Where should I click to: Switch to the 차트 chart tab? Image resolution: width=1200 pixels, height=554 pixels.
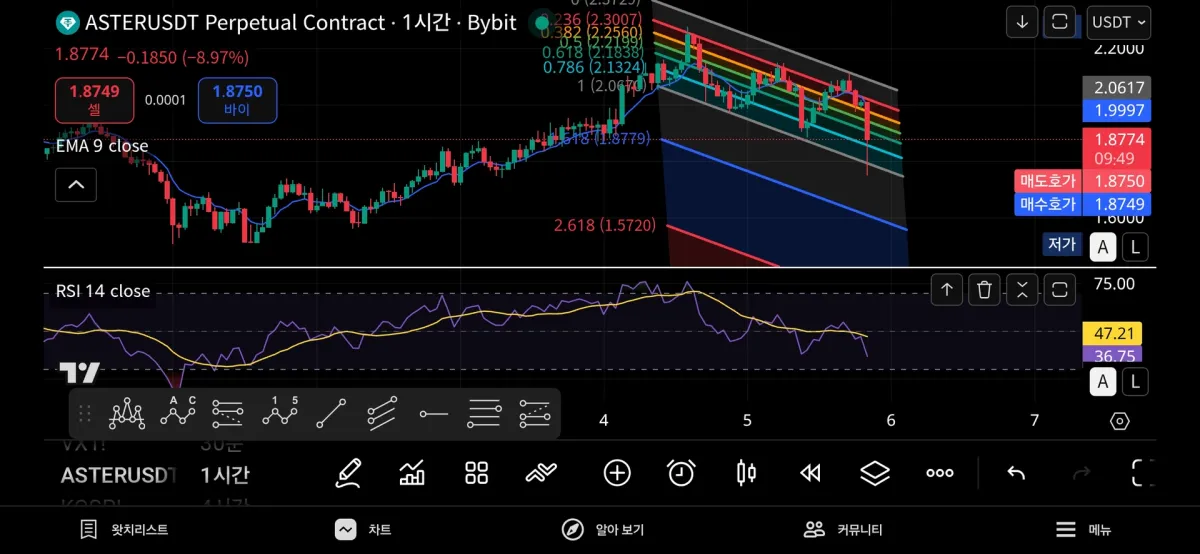(364, 530)
